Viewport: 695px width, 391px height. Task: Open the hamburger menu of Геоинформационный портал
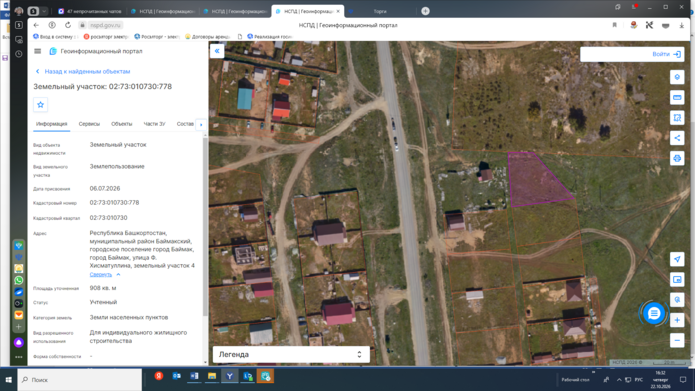38,51
